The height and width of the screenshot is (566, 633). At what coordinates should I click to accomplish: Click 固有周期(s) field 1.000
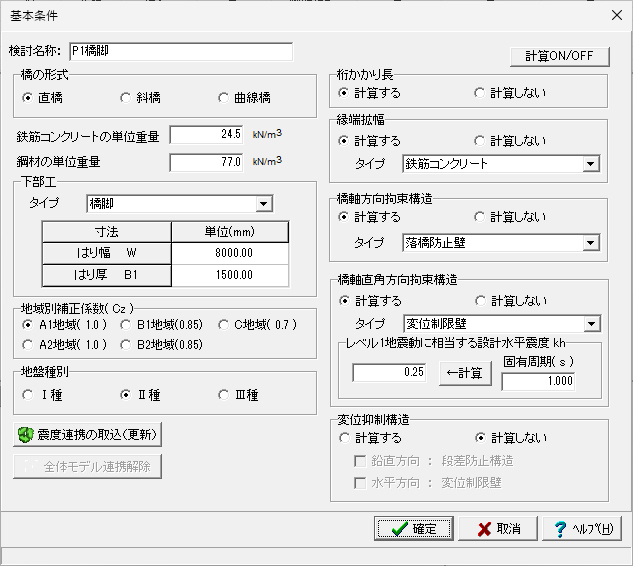[x=538, y=382]
